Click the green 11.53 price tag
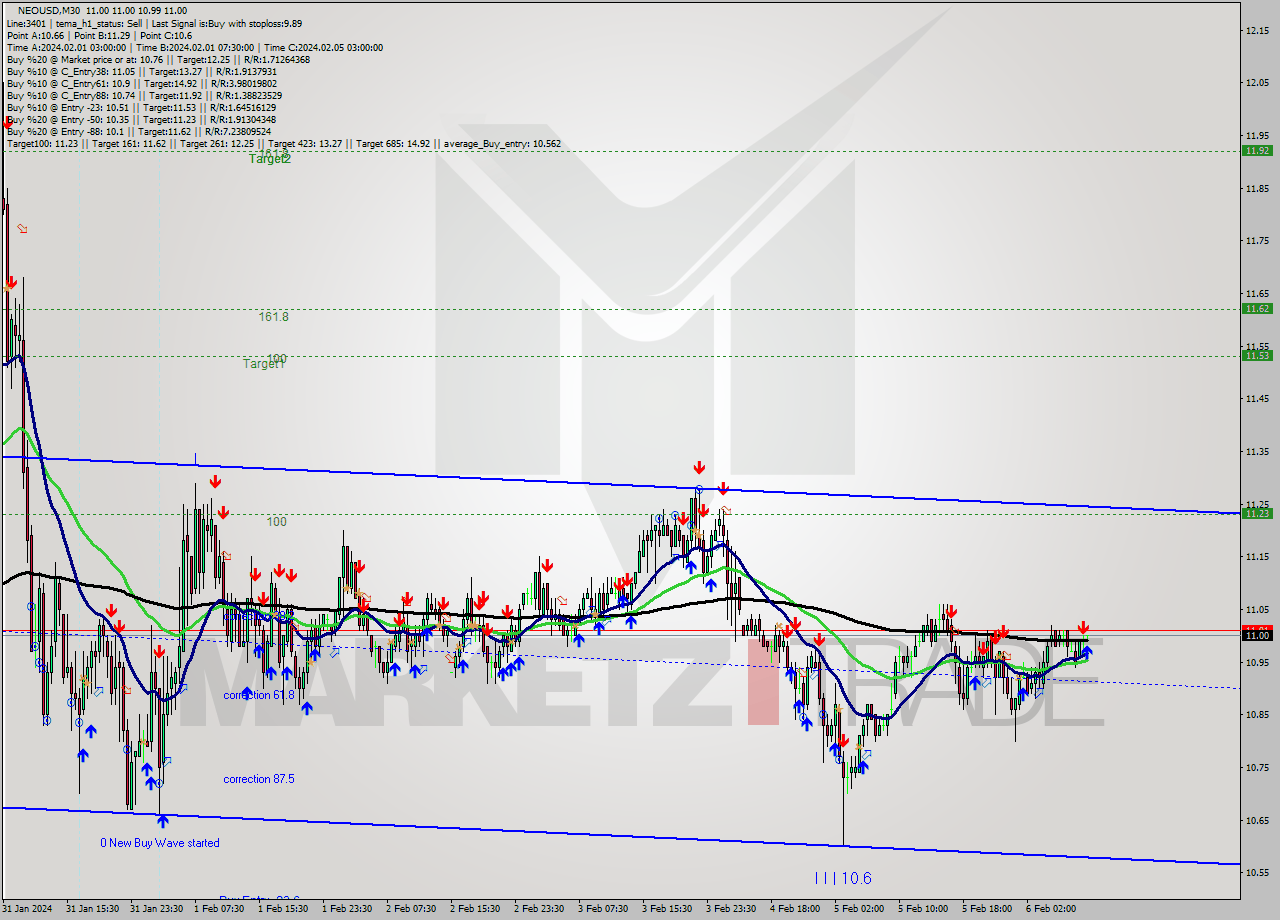Image resolution: width=1280 pixels, height=920 pixels. [1257, 355]
